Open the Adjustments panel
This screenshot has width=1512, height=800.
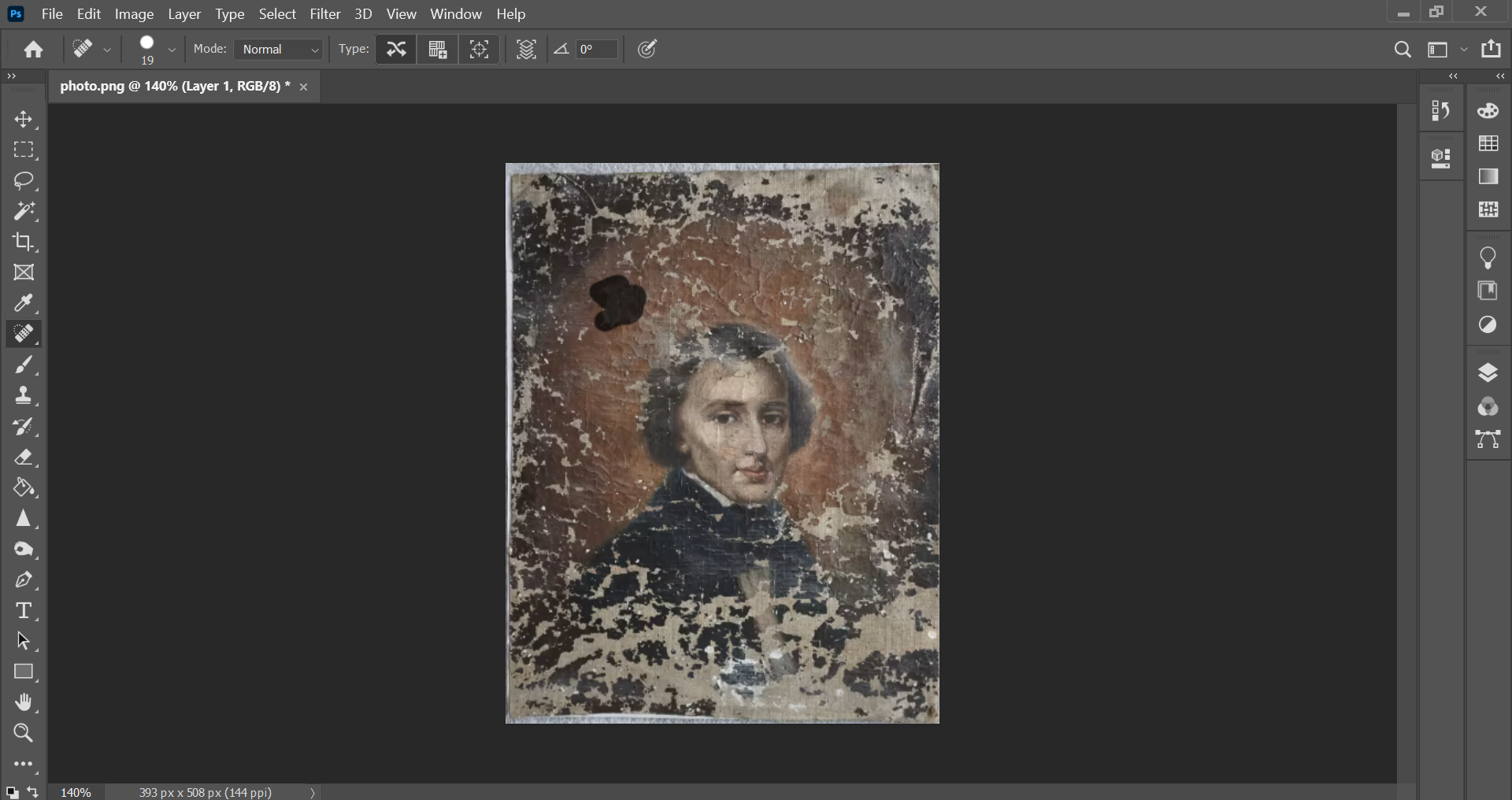1488,324
